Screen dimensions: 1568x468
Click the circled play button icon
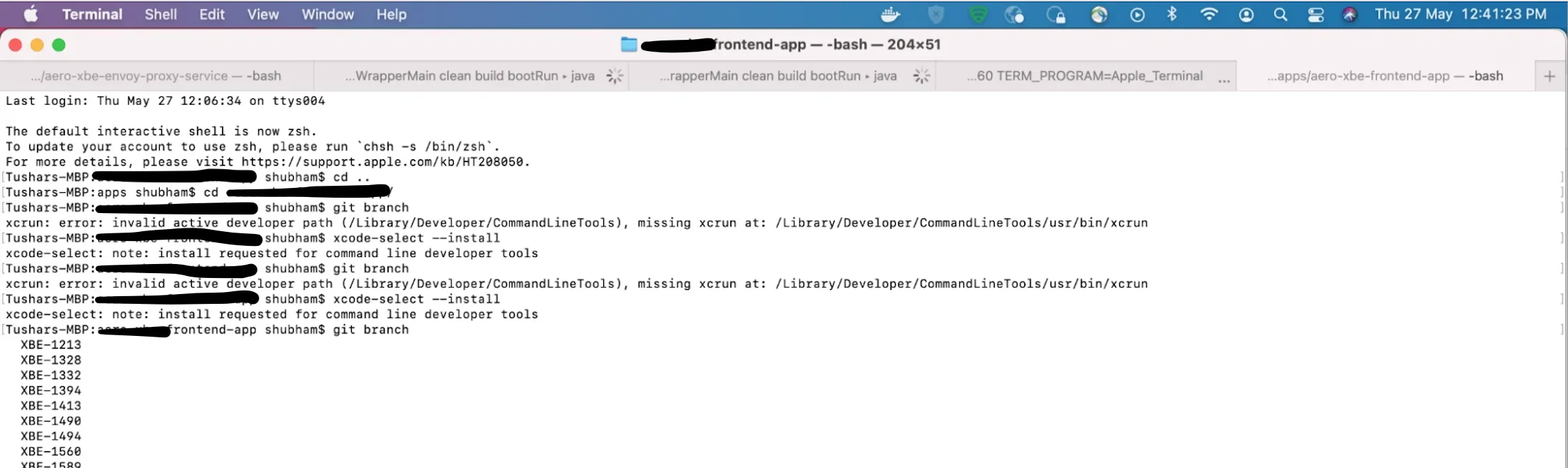tap(1137, 15)
